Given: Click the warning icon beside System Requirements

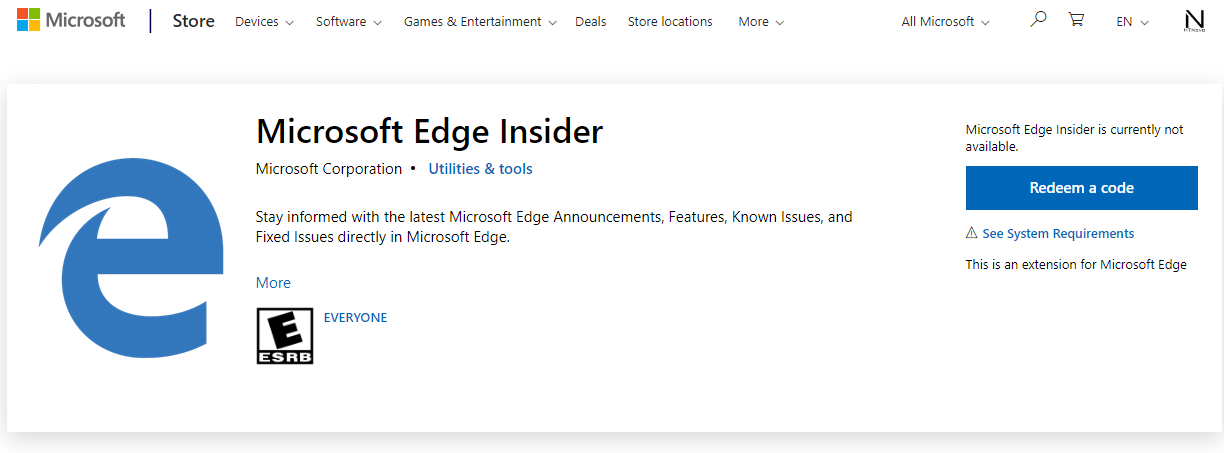Looking at the screenshot, I should point(971,233).
